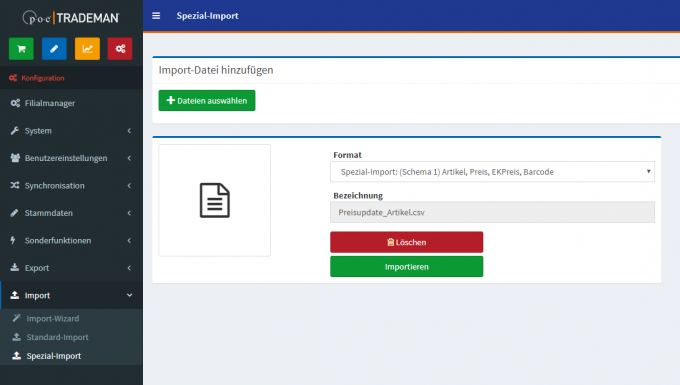Open the Synchronisation menu item
The height and width of the screenshot is (385, 680).
71,186
